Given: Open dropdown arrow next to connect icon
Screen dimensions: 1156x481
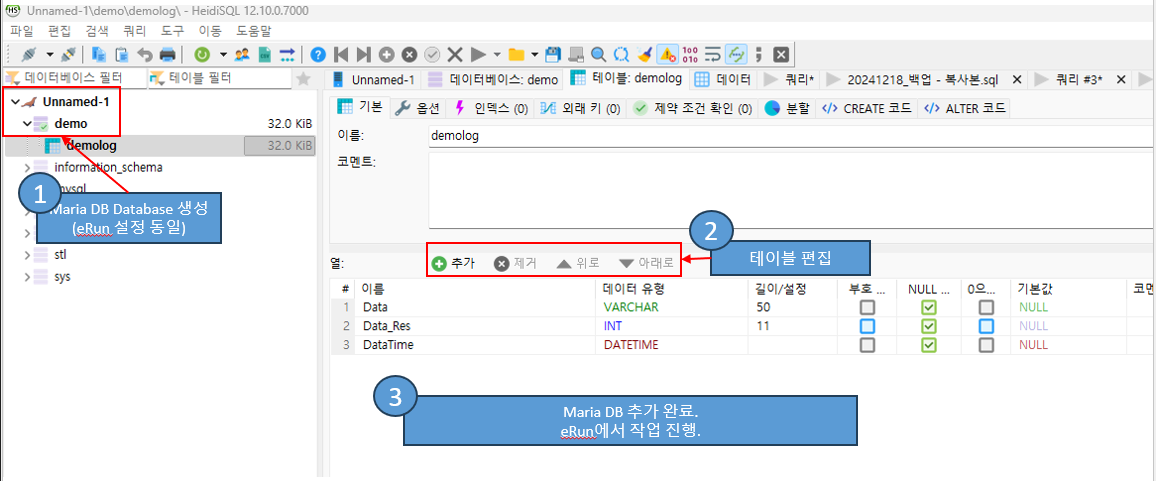Looking at the screenshot, I should click(x=49, y=54).
